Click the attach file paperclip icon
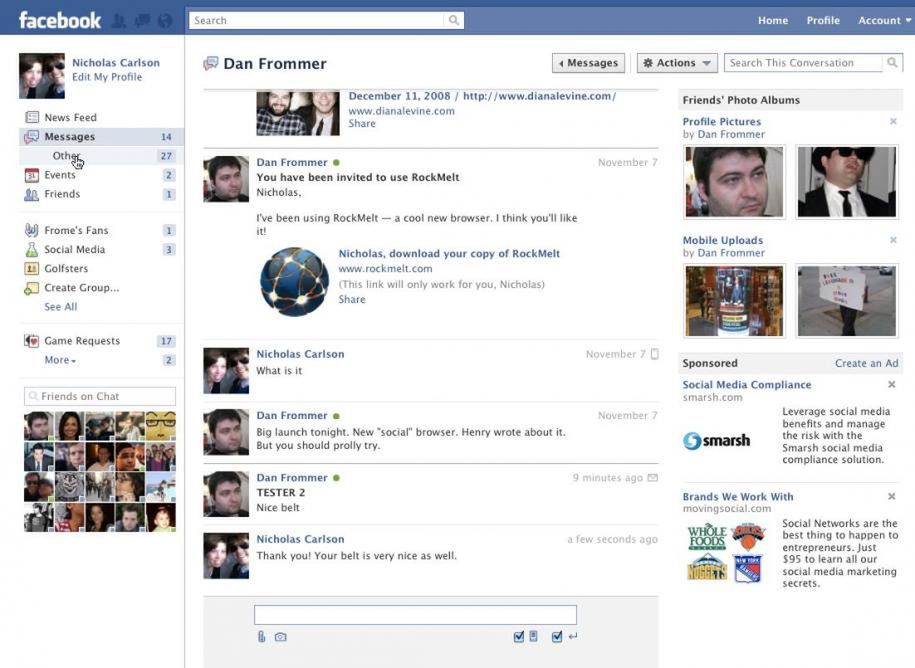The height and width of the screenshot is (668, 915). (261, 636)
